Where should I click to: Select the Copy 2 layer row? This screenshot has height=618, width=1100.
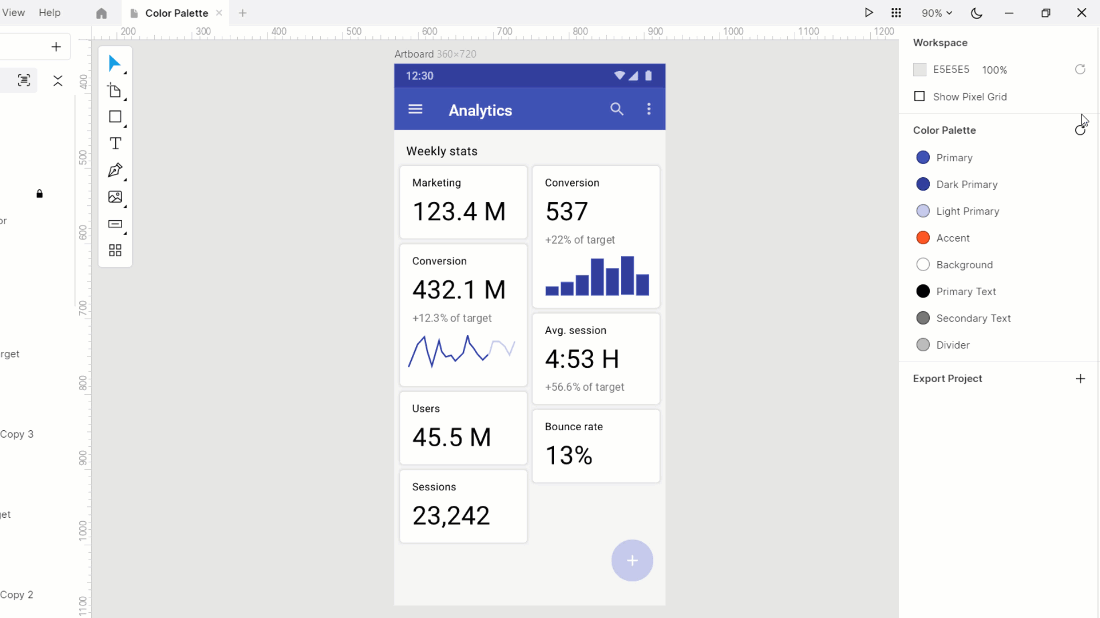[17, 595]
